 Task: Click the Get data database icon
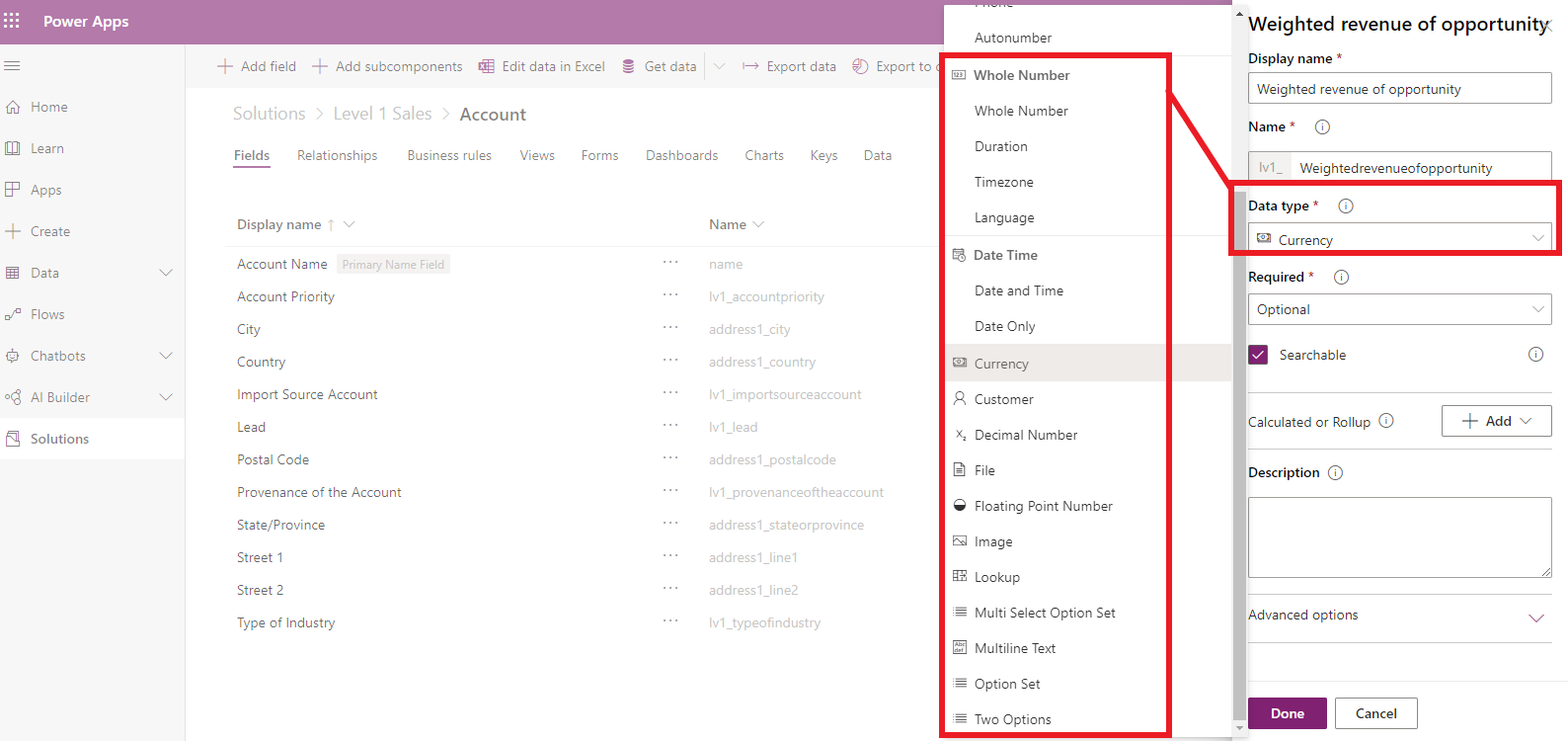[628, 66]
